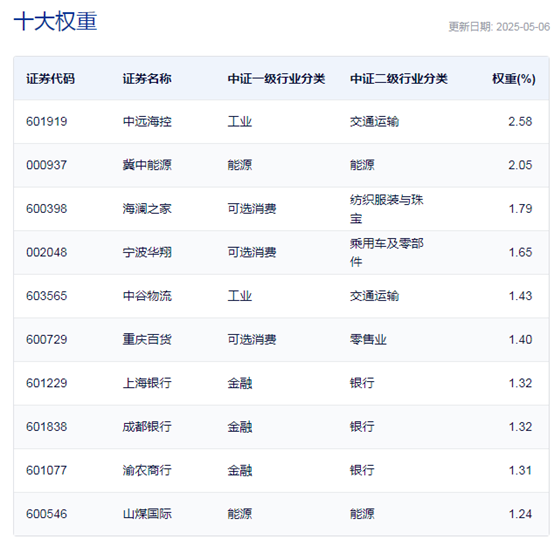Click the 中证一级行业分类 column header
Screen dimensions: 554x546
tap(276, 78)
